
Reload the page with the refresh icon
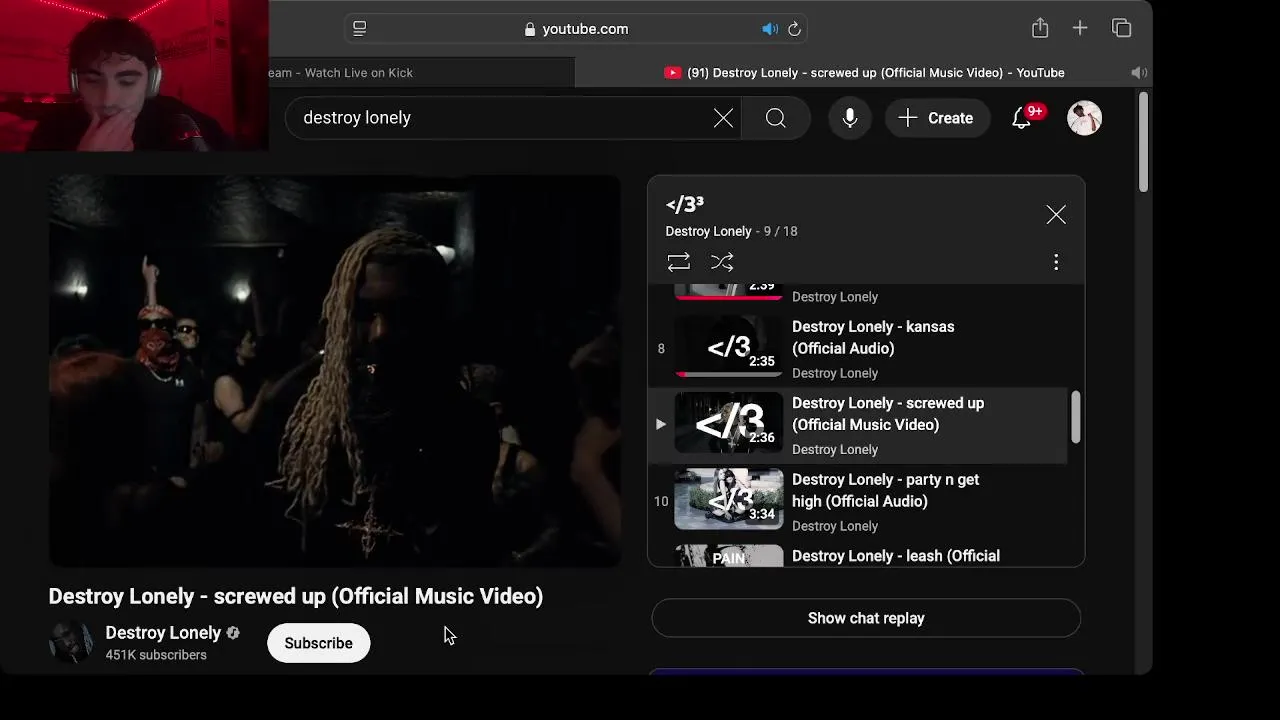[795, 29]
